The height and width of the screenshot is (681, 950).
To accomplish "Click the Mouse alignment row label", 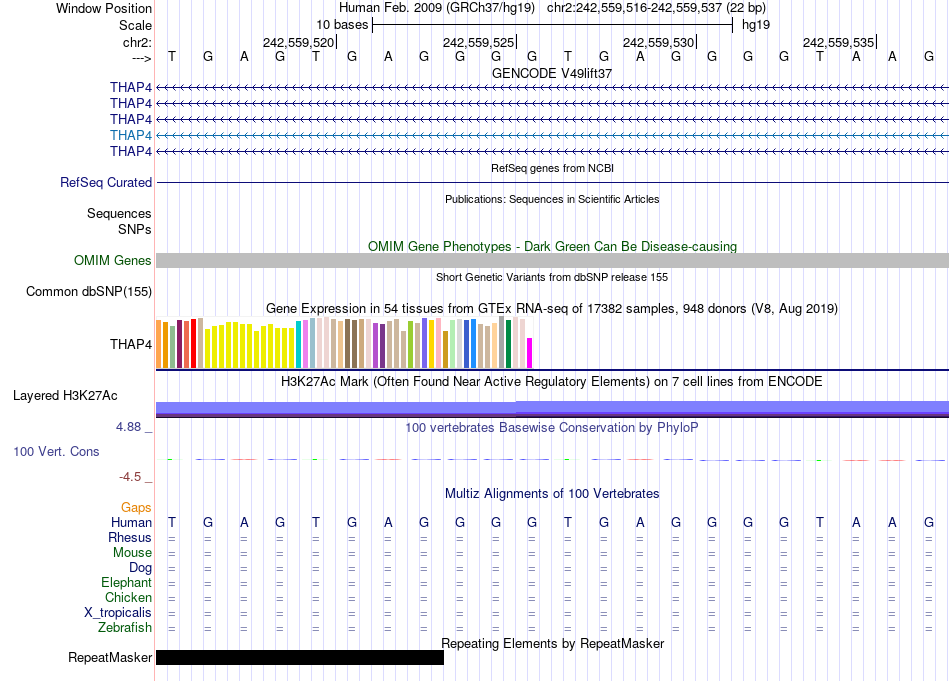I will tap(133, 553).
